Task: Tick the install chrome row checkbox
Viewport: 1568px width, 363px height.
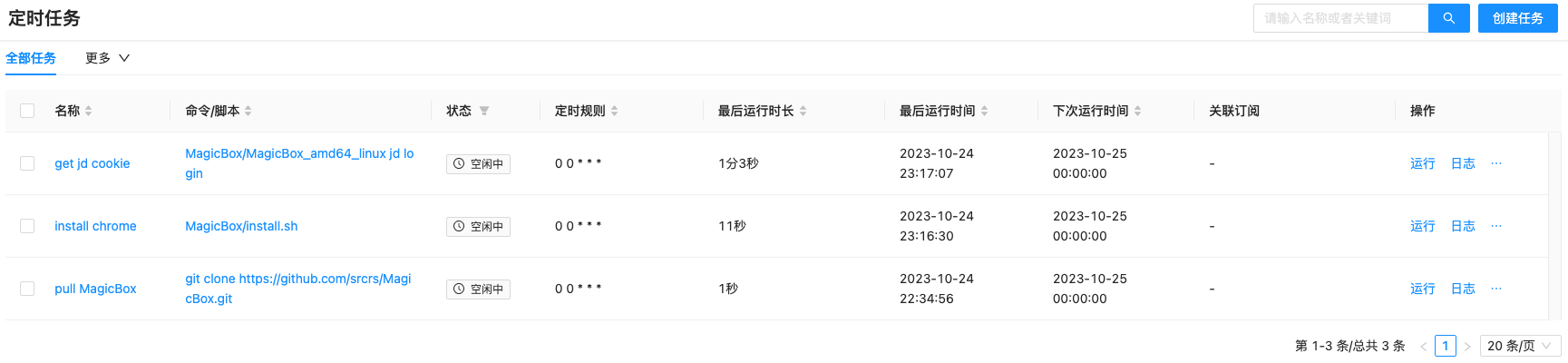Action: point(27,226)
